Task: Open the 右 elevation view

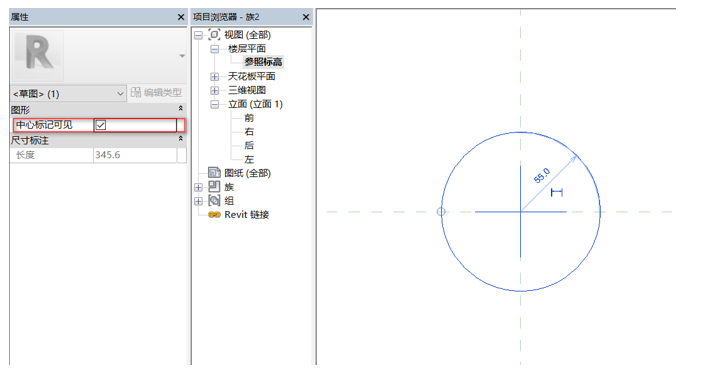Action: click(249, 132)
